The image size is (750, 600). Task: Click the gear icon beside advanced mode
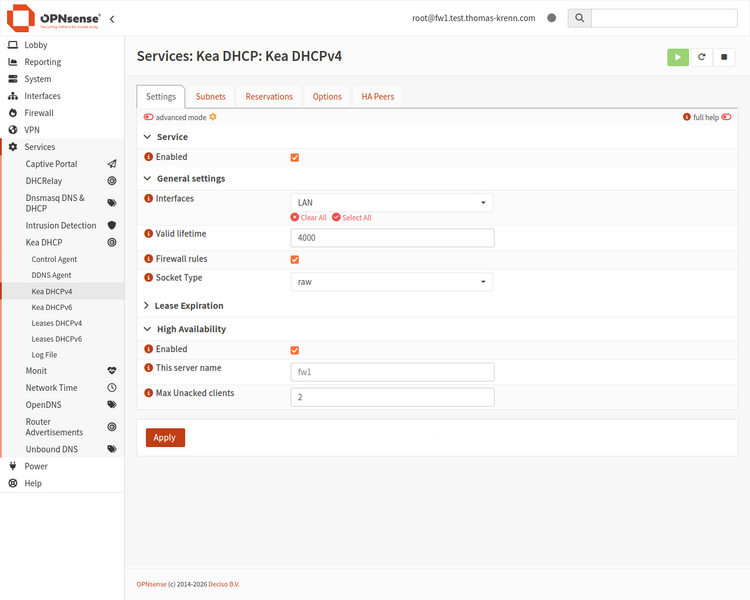[213, 117]
